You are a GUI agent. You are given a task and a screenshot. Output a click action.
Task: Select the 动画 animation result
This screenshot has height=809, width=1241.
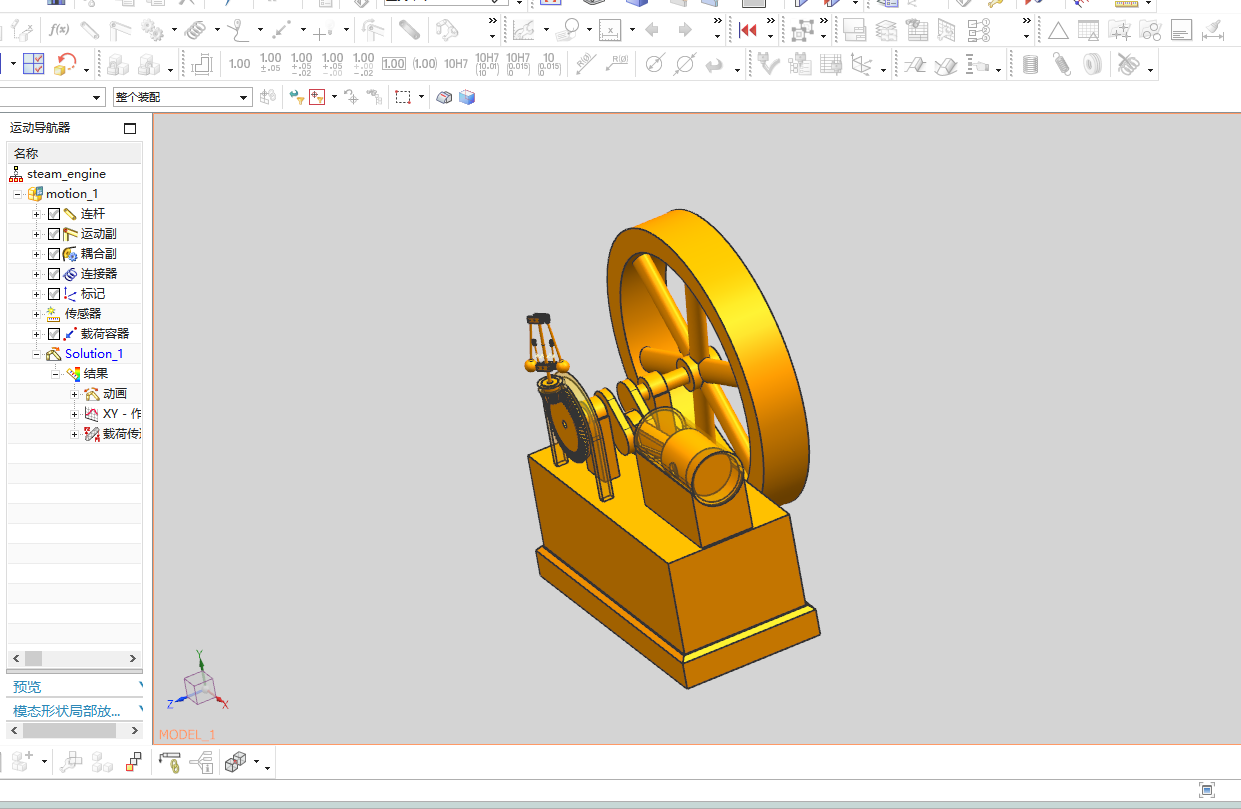[x=115, y=394]
